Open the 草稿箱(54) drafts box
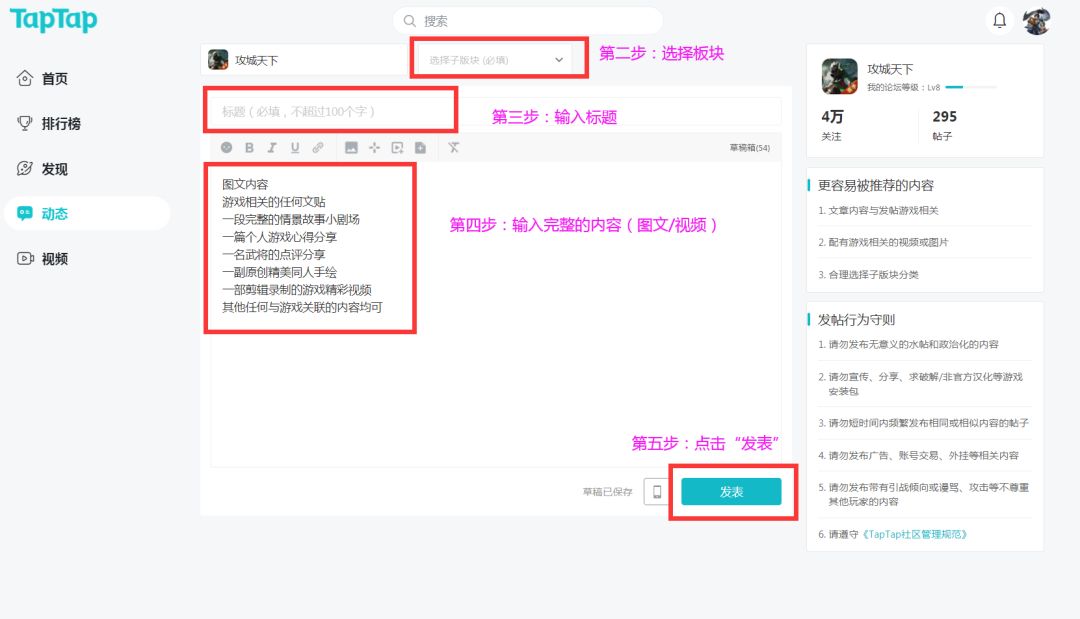 pos(749,148)
